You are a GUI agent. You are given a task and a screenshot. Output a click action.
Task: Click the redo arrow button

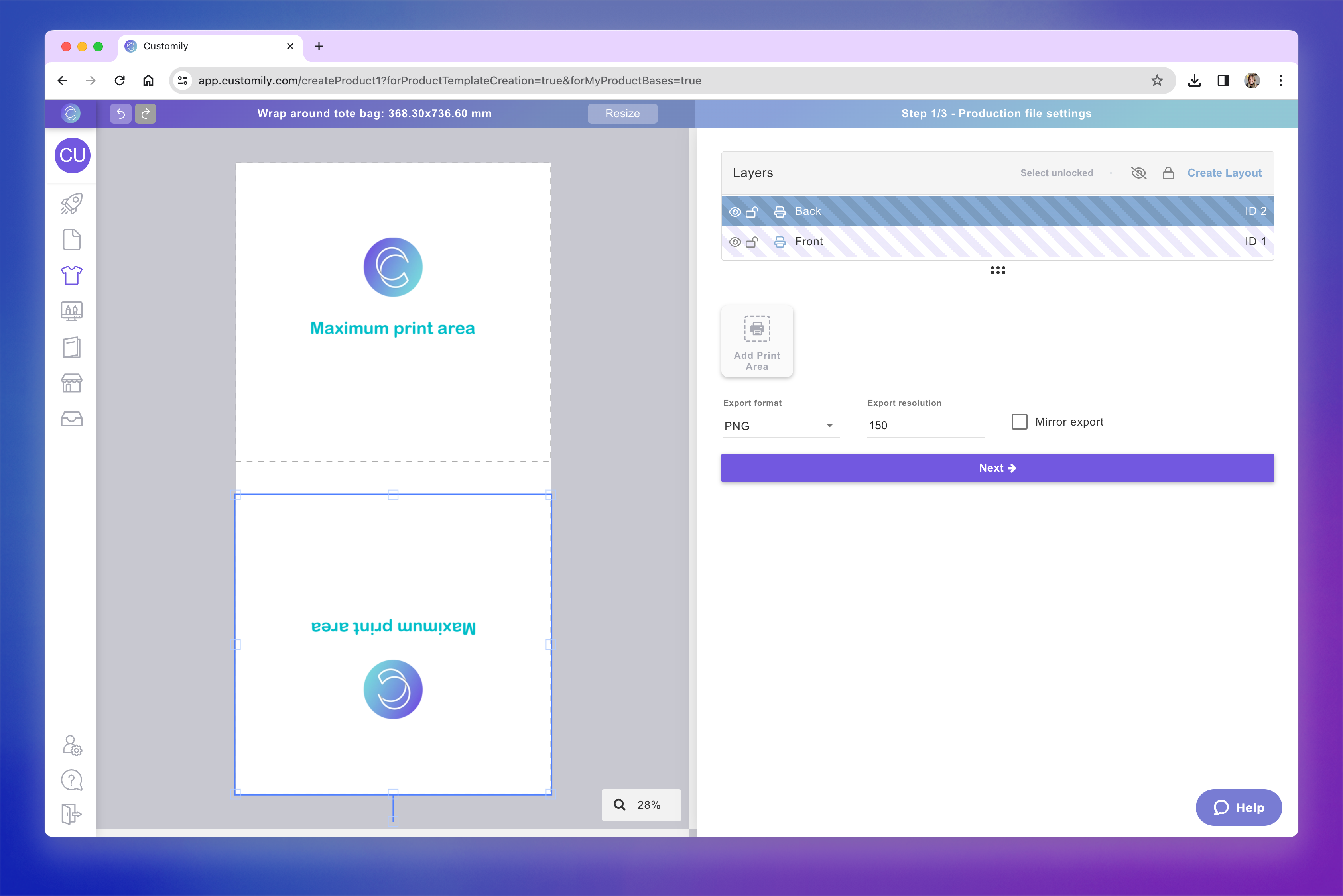(x=145, y=113)
